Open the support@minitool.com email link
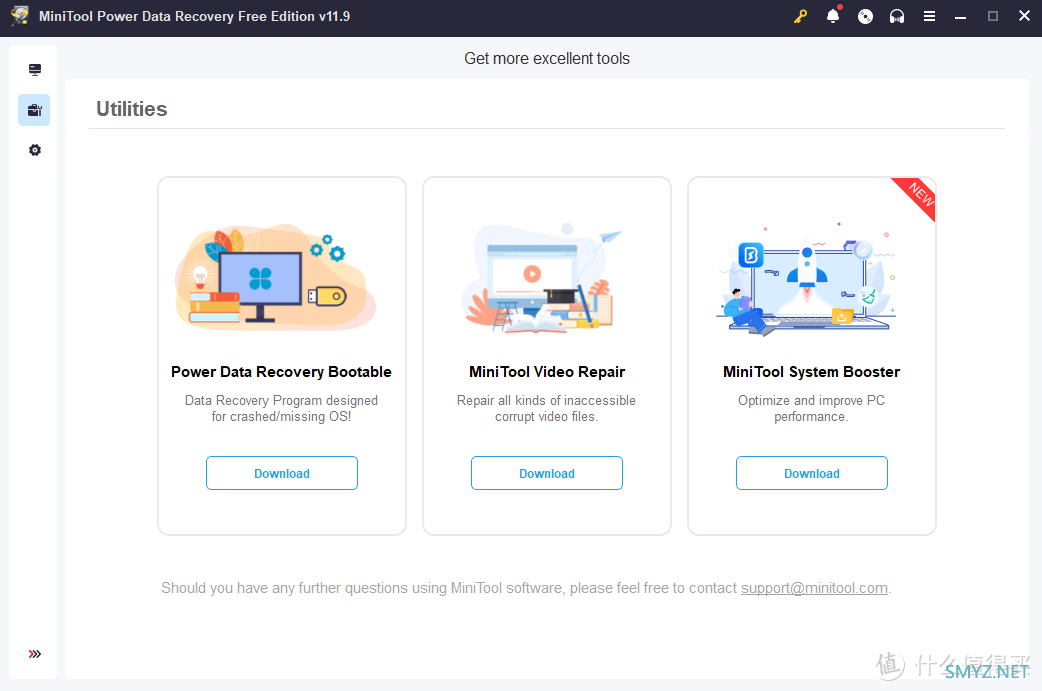 pos(814,588)
